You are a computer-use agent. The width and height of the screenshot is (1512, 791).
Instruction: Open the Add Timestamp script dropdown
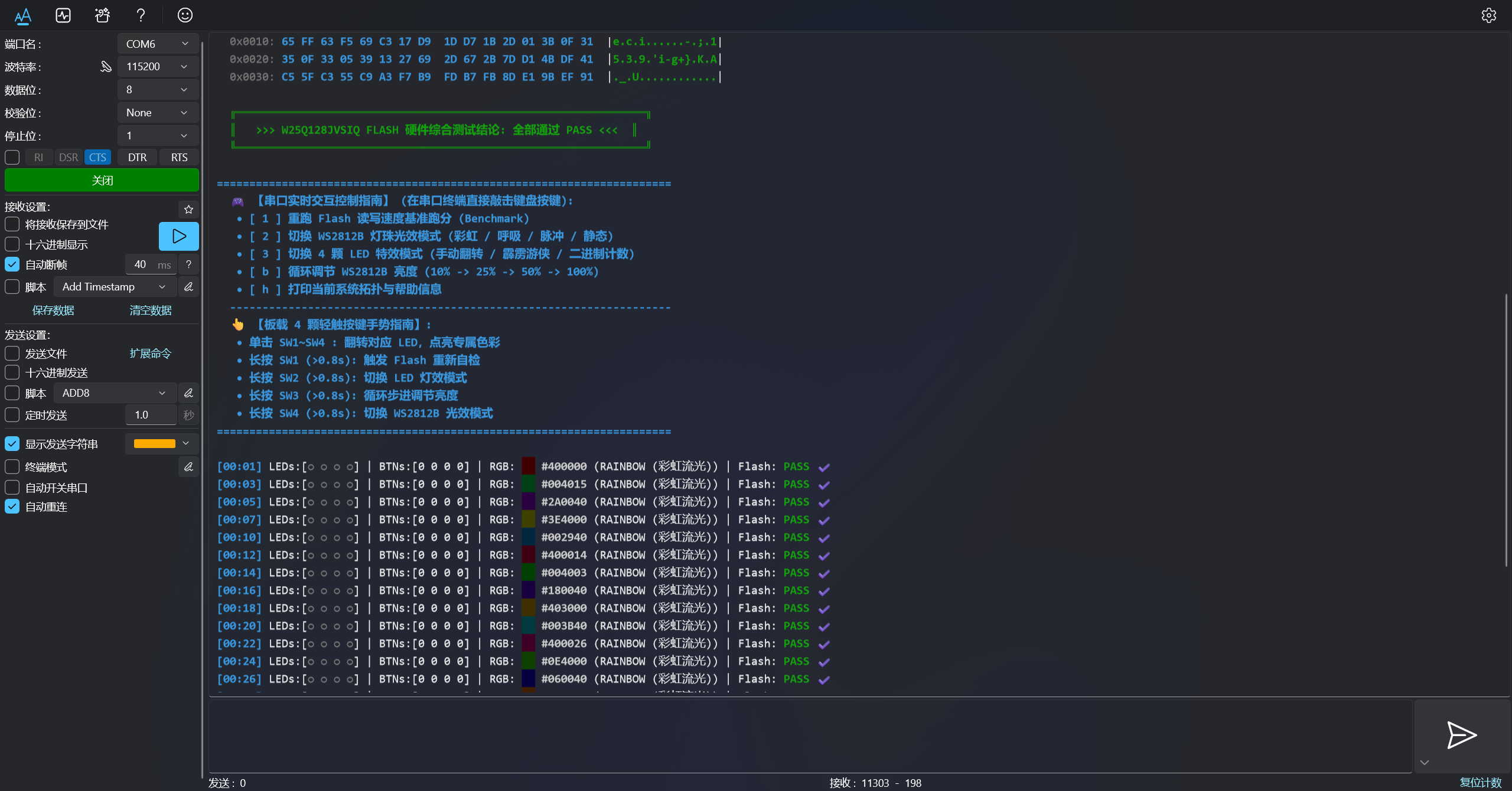click(115, 287)
